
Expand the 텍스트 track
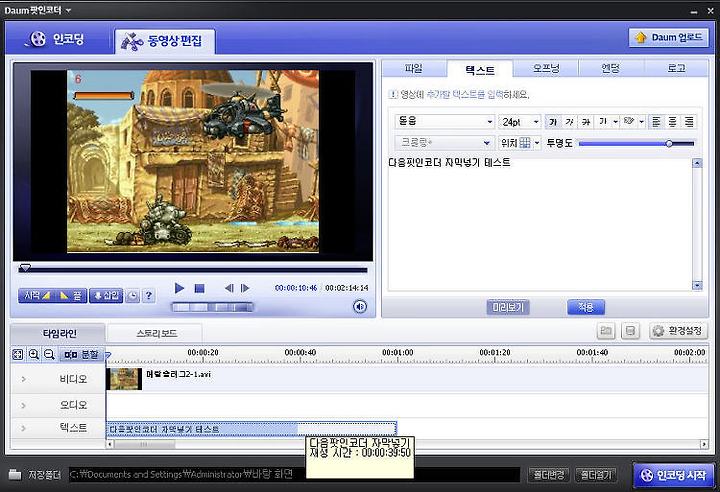tap(23, 429)
